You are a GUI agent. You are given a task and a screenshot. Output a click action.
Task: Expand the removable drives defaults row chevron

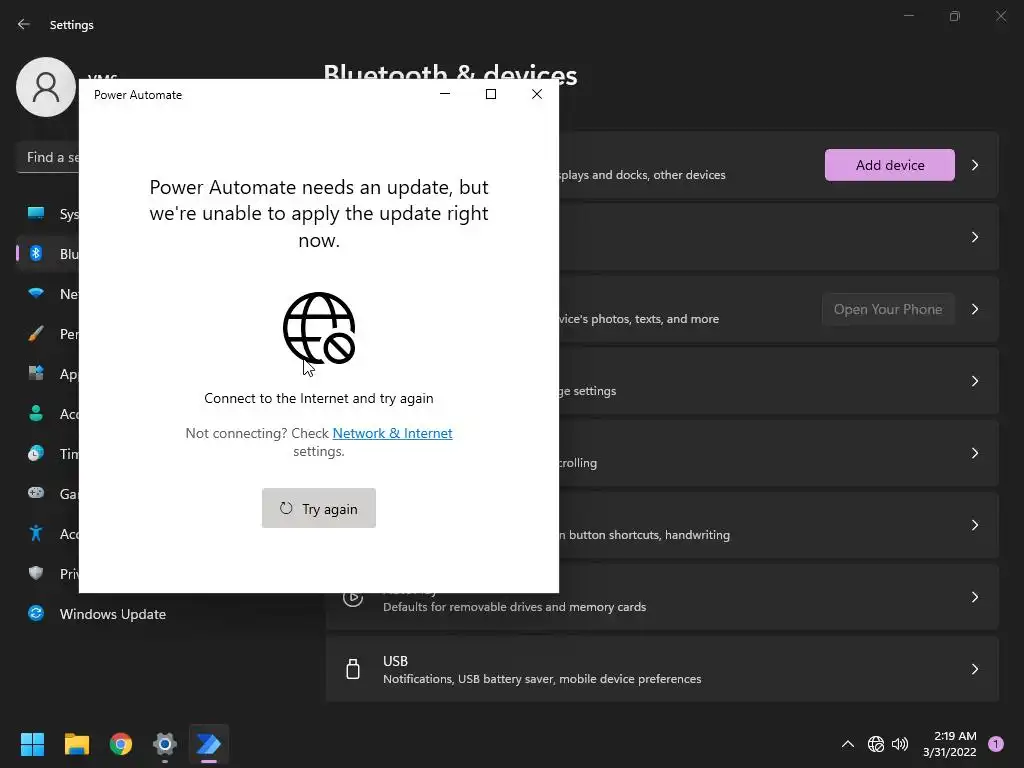pos(974,597)
